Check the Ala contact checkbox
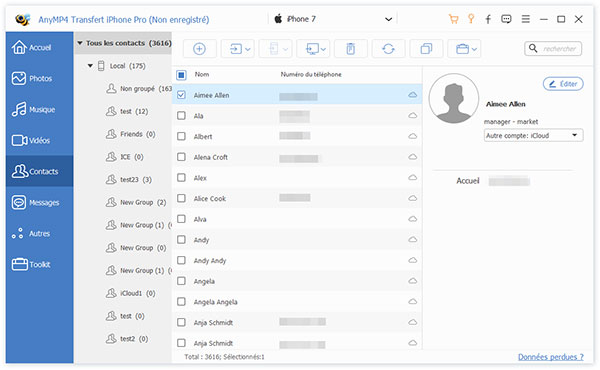 (x=181, y=116)
